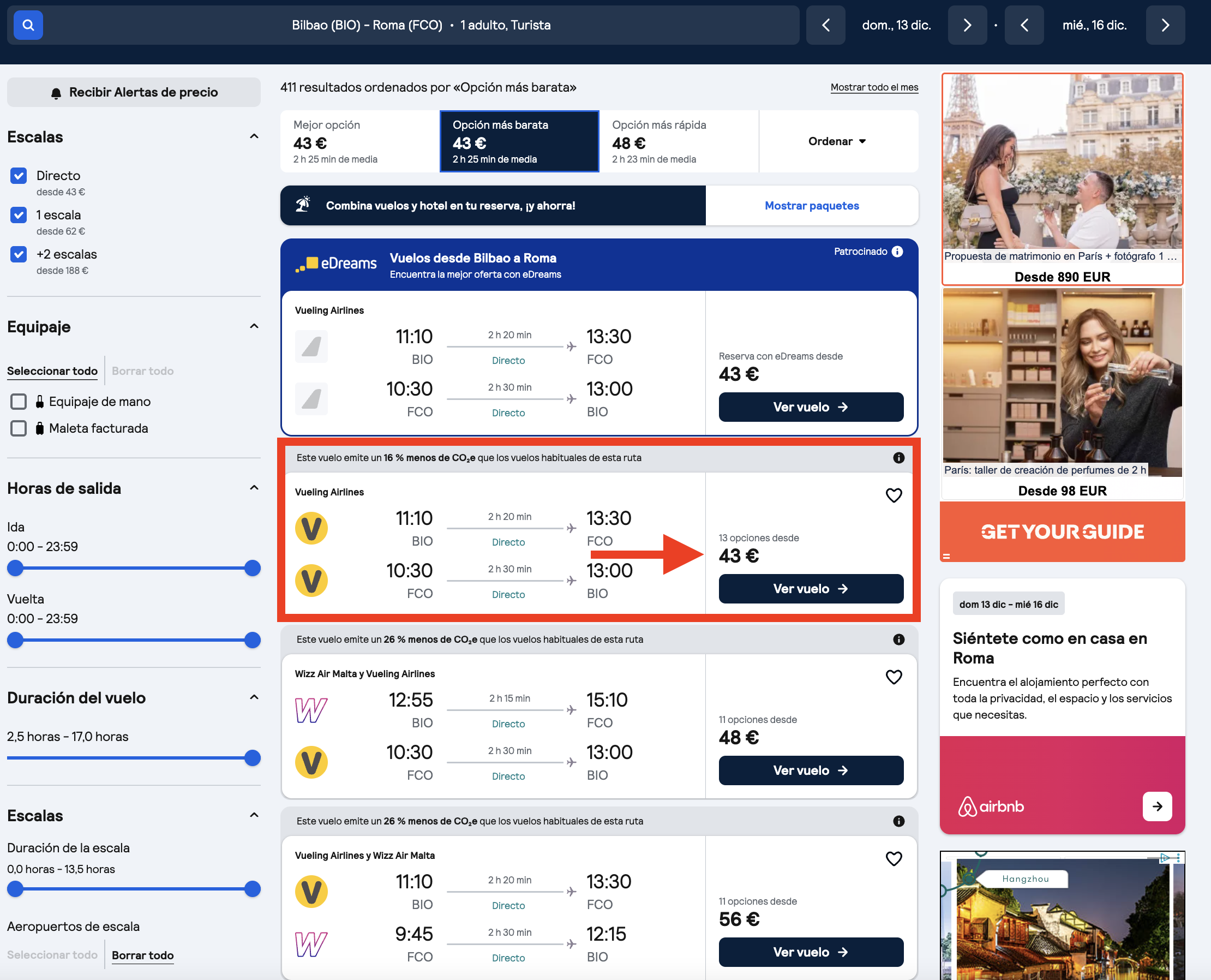1211x980 pixels.
Task: Collapse the Horas de salida section
Action: click(254, 488)
